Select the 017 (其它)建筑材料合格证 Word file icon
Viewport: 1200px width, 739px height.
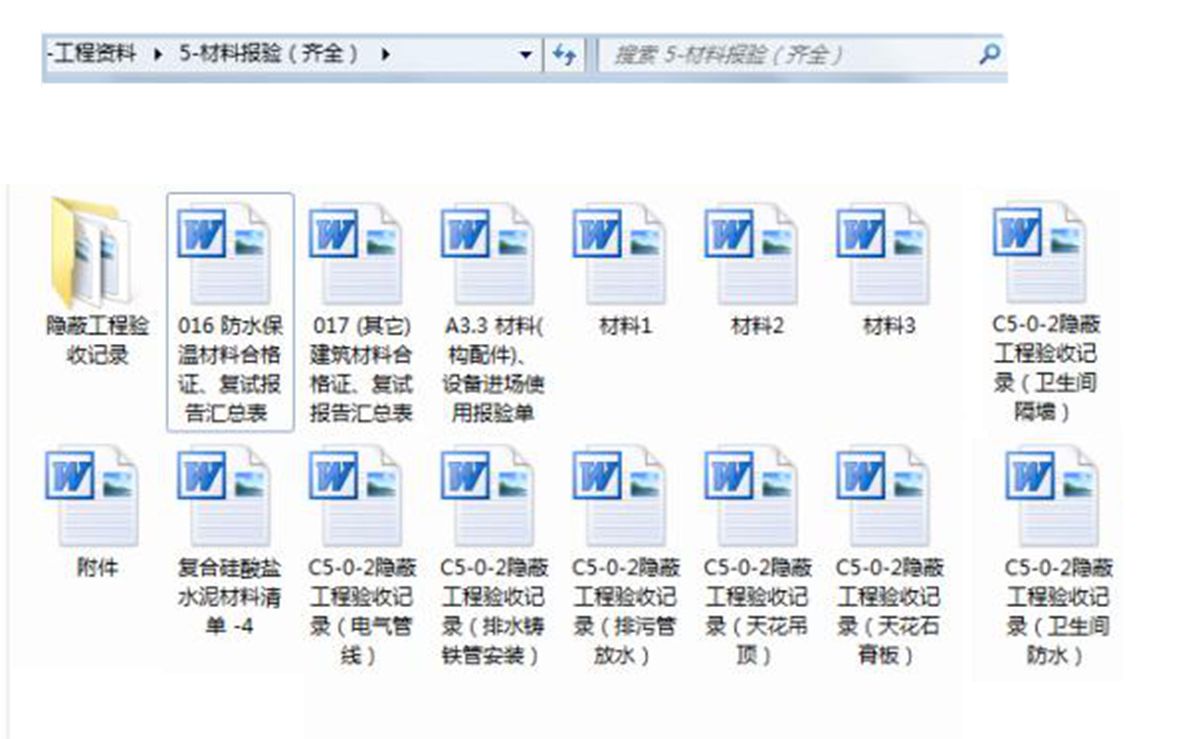coord(356,254)
